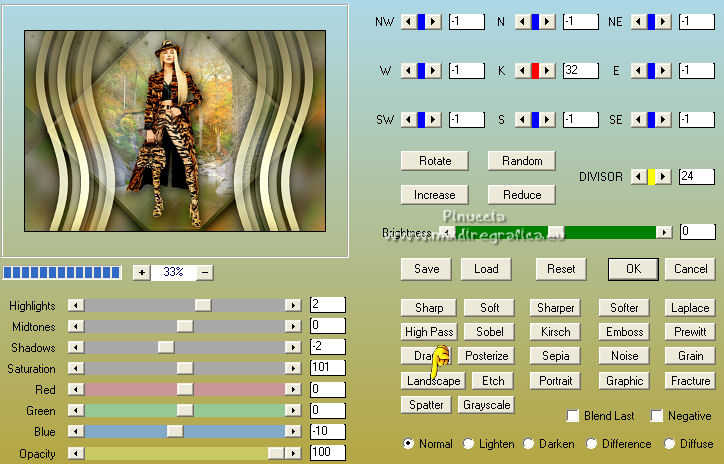This screenshot has width=724, height=464.
Task: Click the Opacity slider left arrow
Action: pyautogui.click(x=76, y=453)
